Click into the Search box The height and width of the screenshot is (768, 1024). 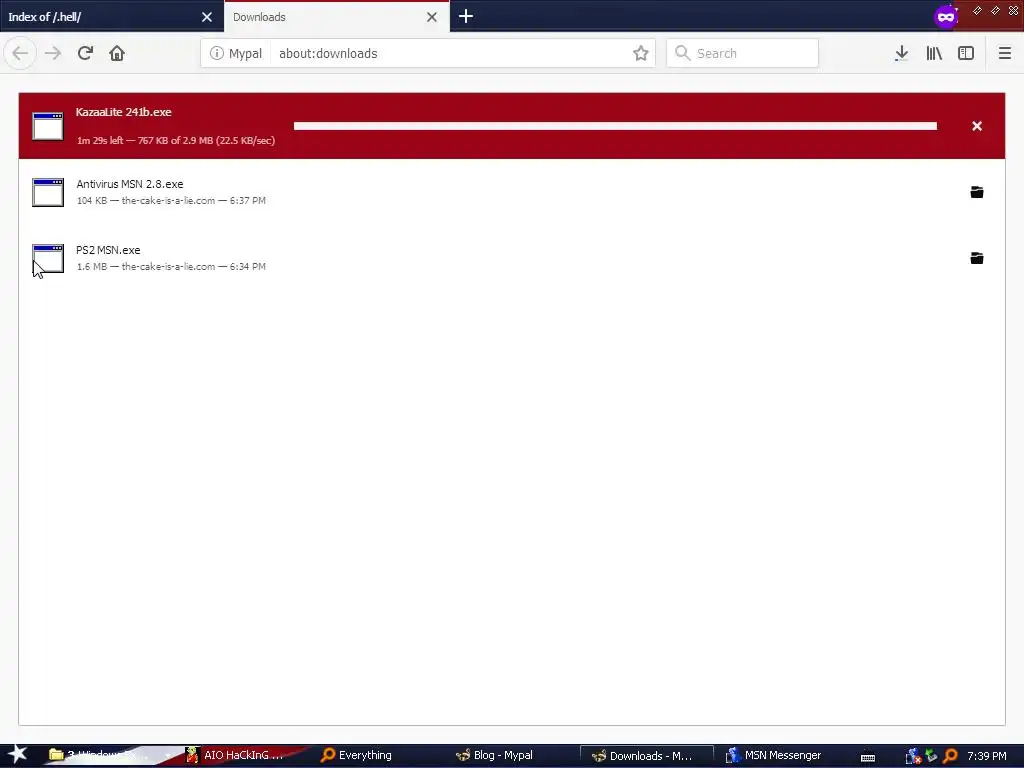743,54
